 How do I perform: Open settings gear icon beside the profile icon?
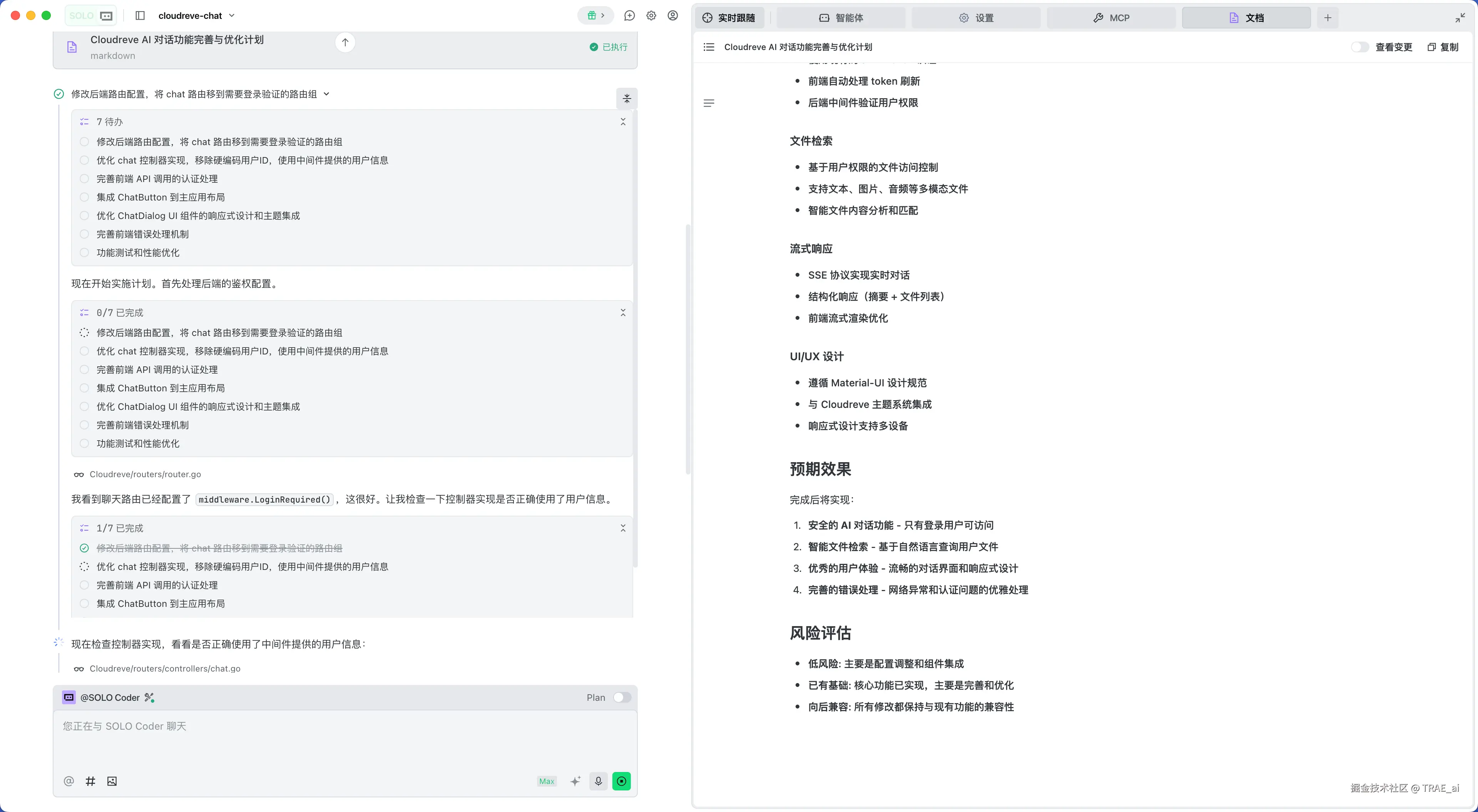click(651, 15)
